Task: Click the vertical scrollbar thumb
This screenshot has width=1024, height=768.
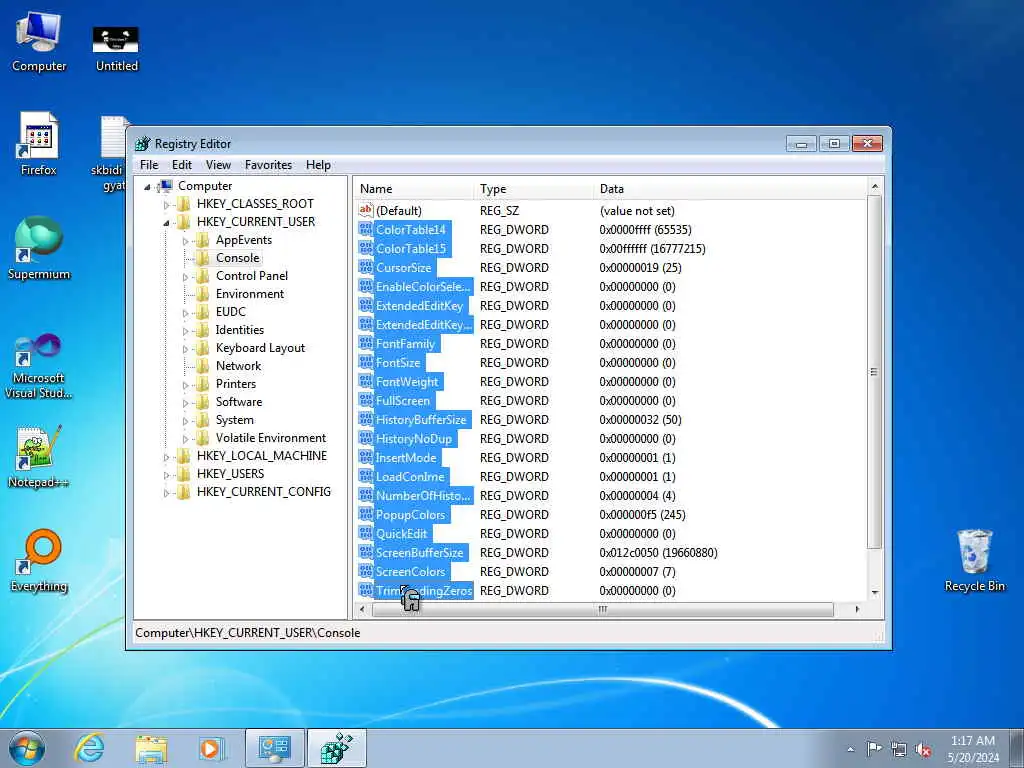Action: 875,372
